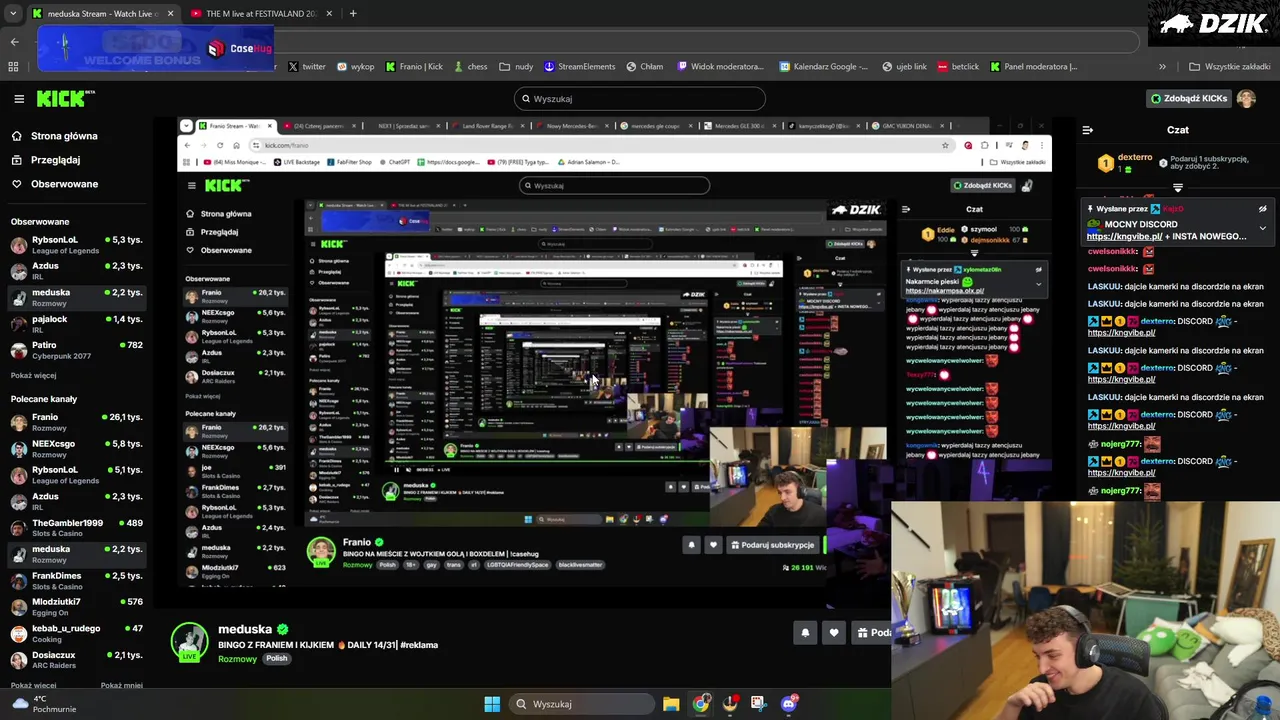Image resolution: width=1280 pixels, height=720 pixels.
Task: Click the Zdobądź KICKs button
Action: 1189,98
